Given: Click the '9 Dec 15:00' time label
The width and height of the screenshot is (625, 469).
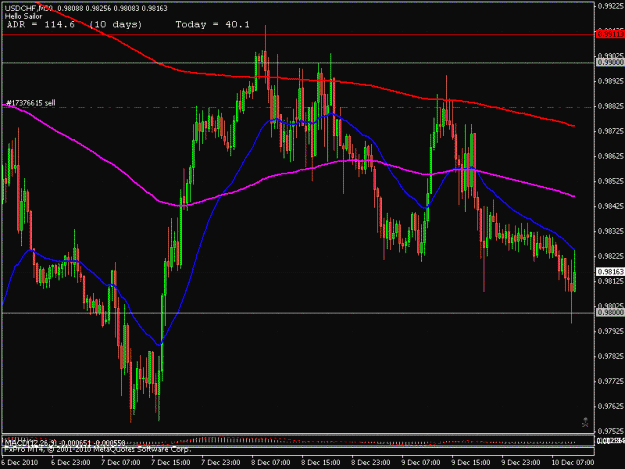Looking at the screenshot, I should (471, 463).
